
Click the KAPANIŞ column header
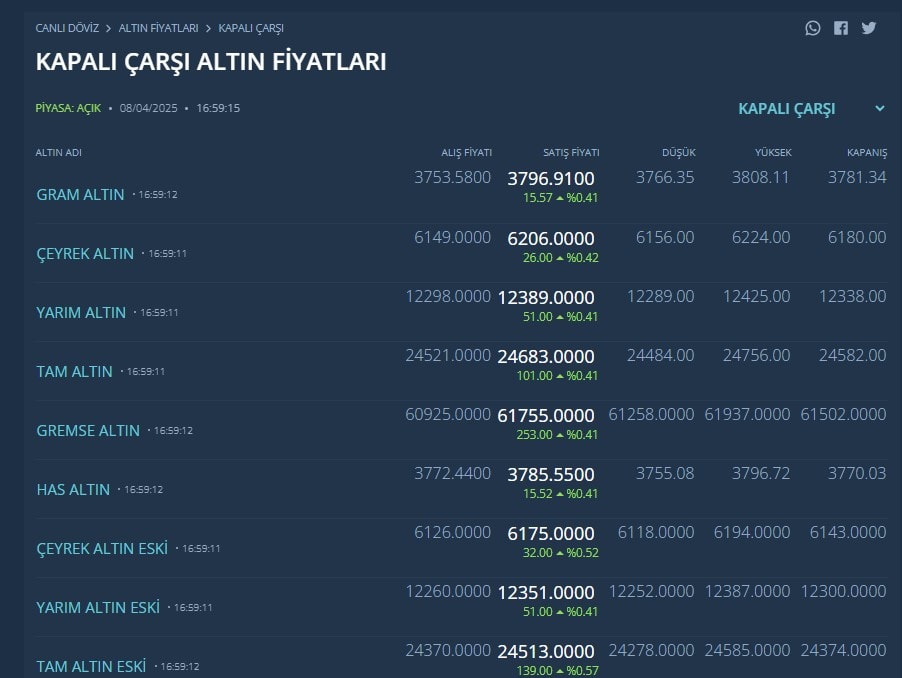(865, 153)
